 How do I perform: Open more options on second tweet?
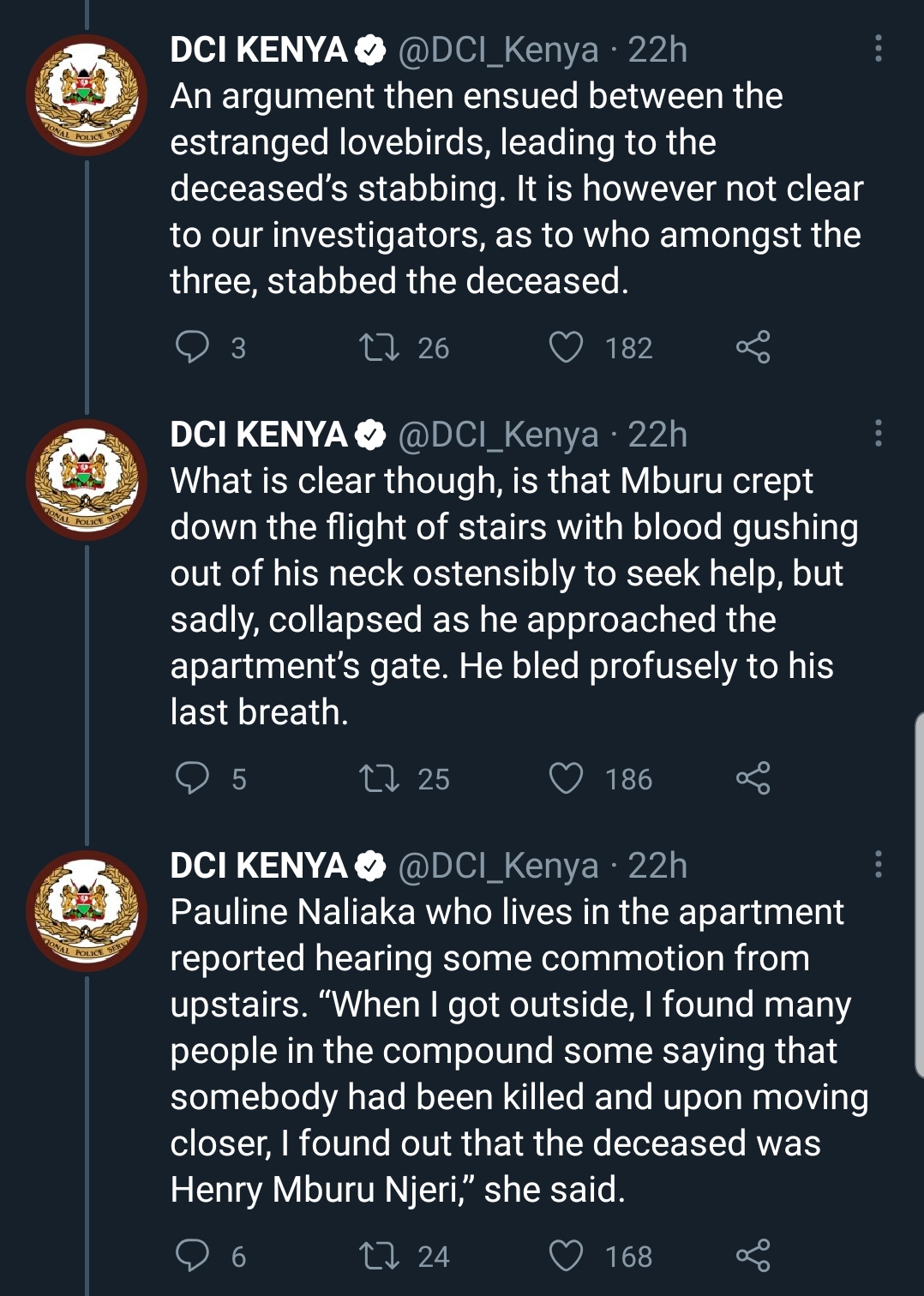pos(878,434)
